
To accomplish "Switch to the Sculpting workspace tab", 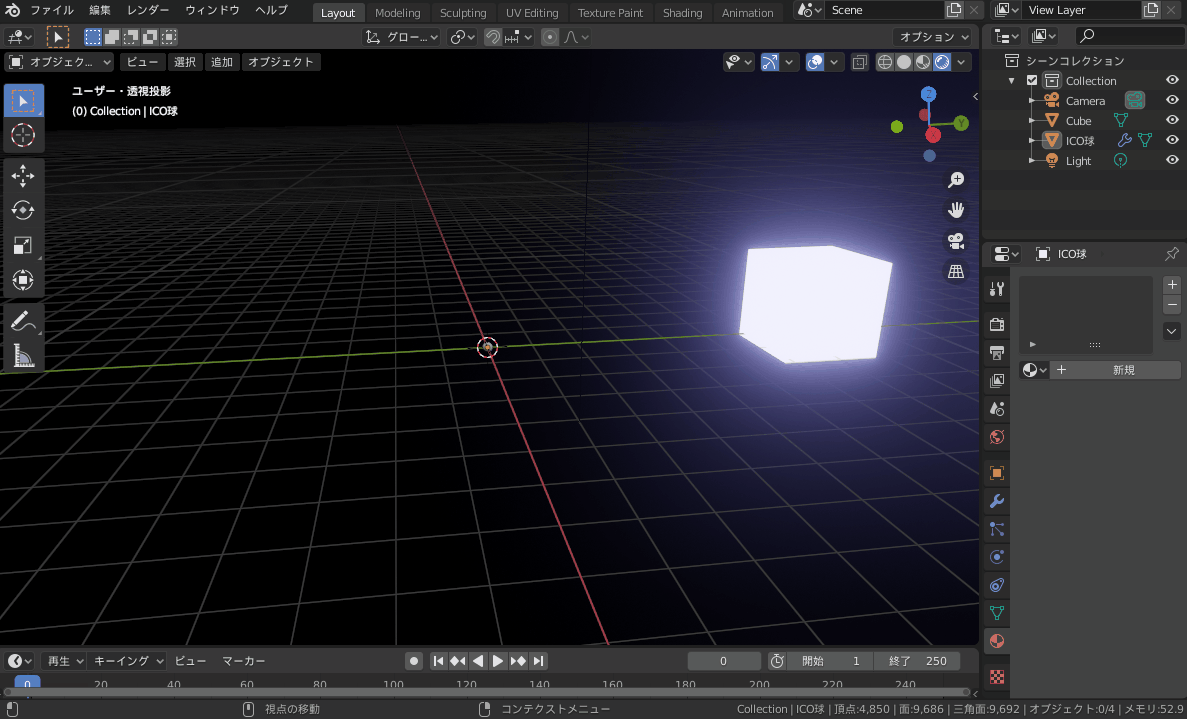I will pos(463,13).
